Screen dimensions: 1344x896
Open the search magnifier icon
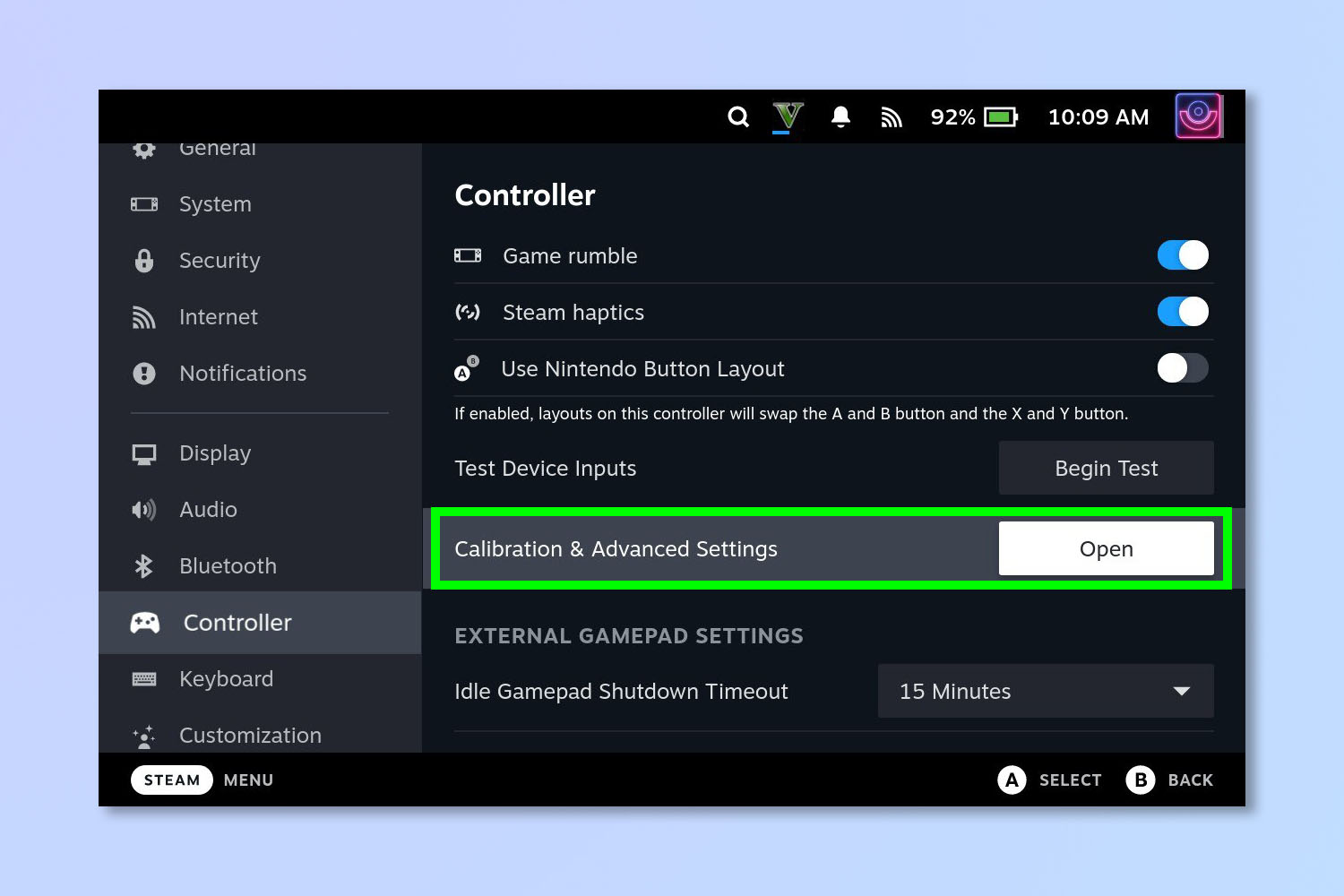click(738, 117)
